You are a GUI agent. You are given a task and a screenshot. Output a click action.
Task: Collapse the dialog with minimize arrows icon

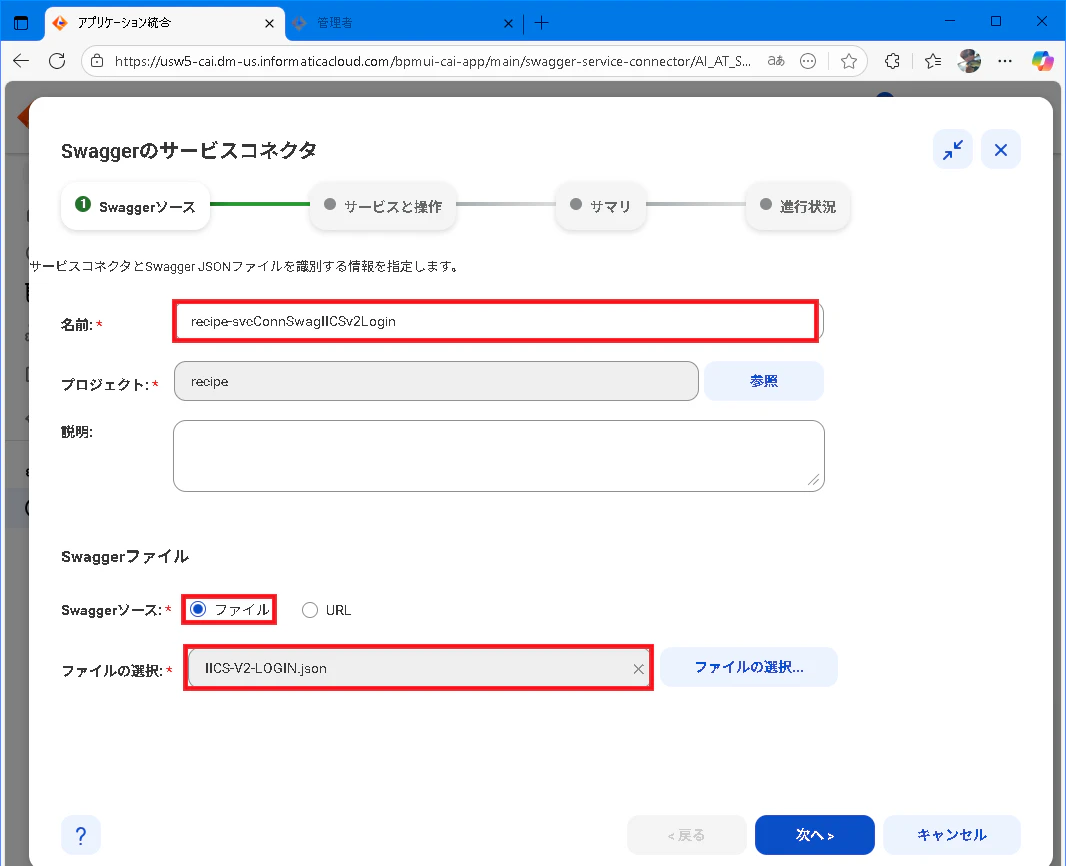tap(952, 150)
